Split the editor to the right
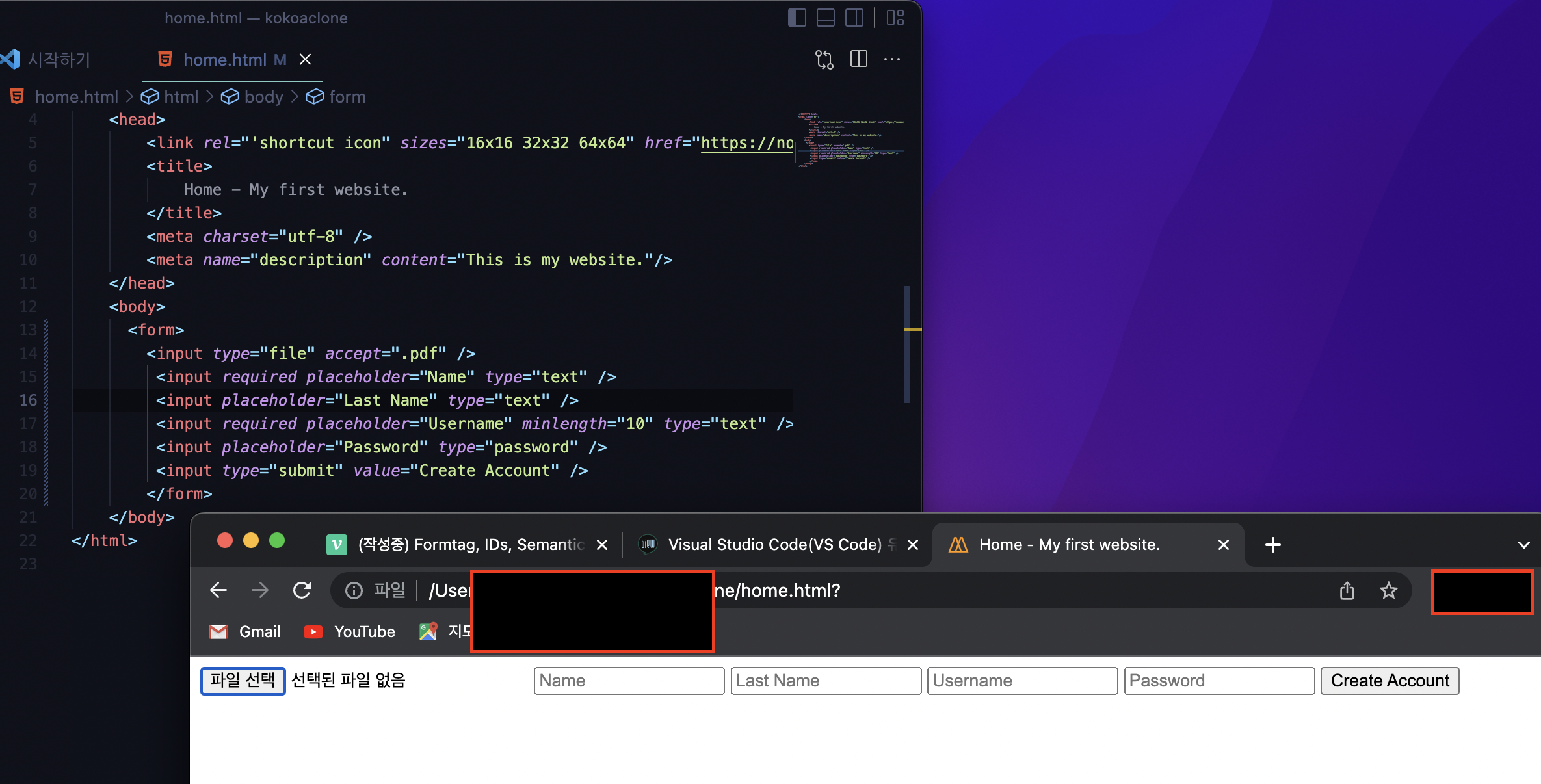Image resolution: width=1541 pixels, height=784 pixels. click(858, 59)
